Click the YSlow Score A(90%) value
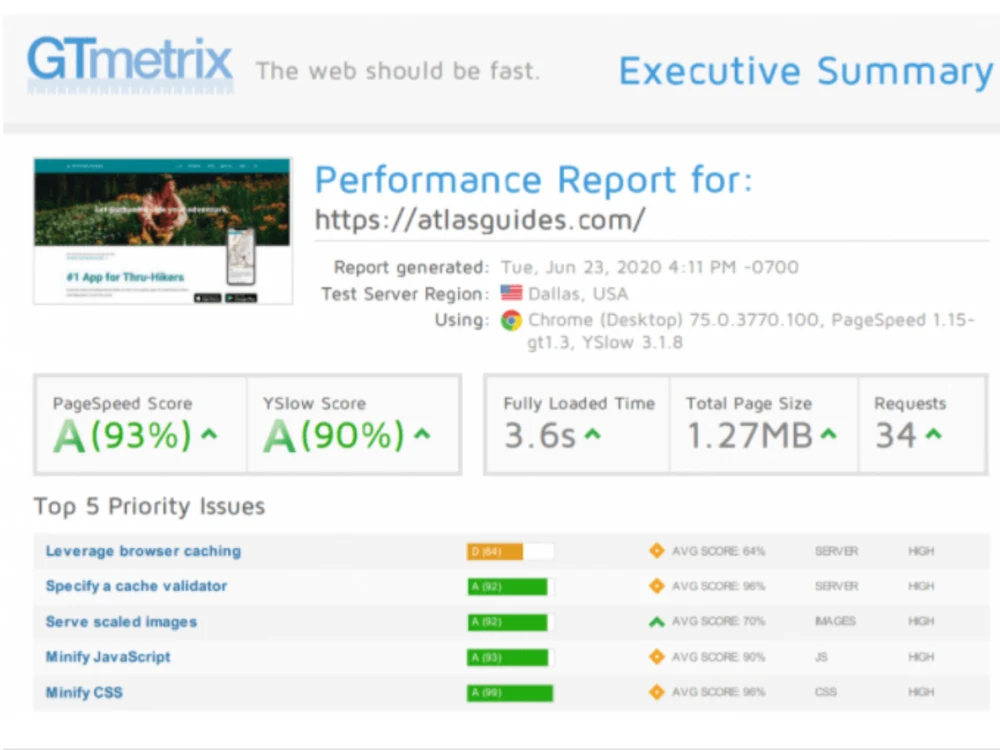Viewport: 1000px width, 750px height. point(334,436)
